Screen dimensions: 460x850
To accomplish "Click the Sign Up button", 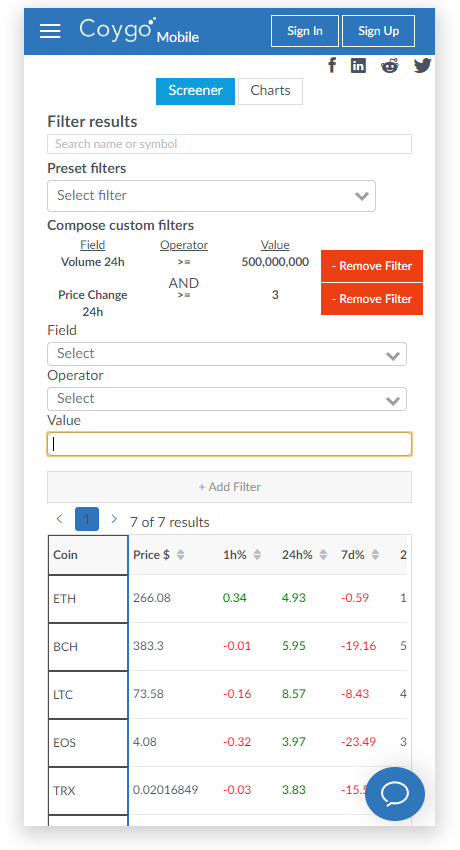I will point(379,31).
